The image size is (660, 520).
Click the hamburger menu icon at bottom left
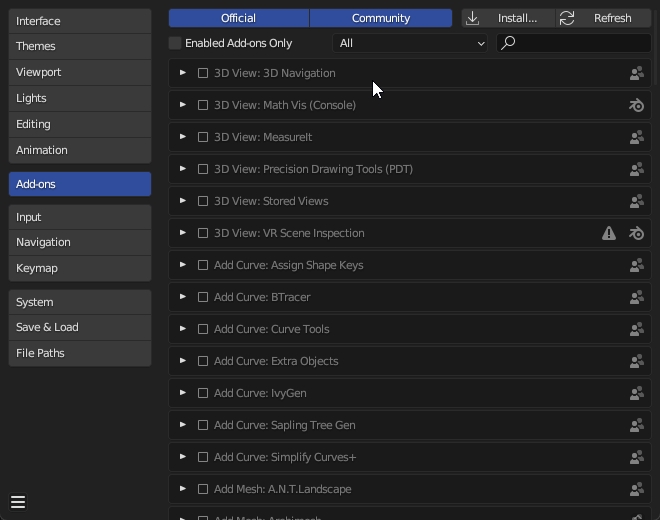pos(18,502)
